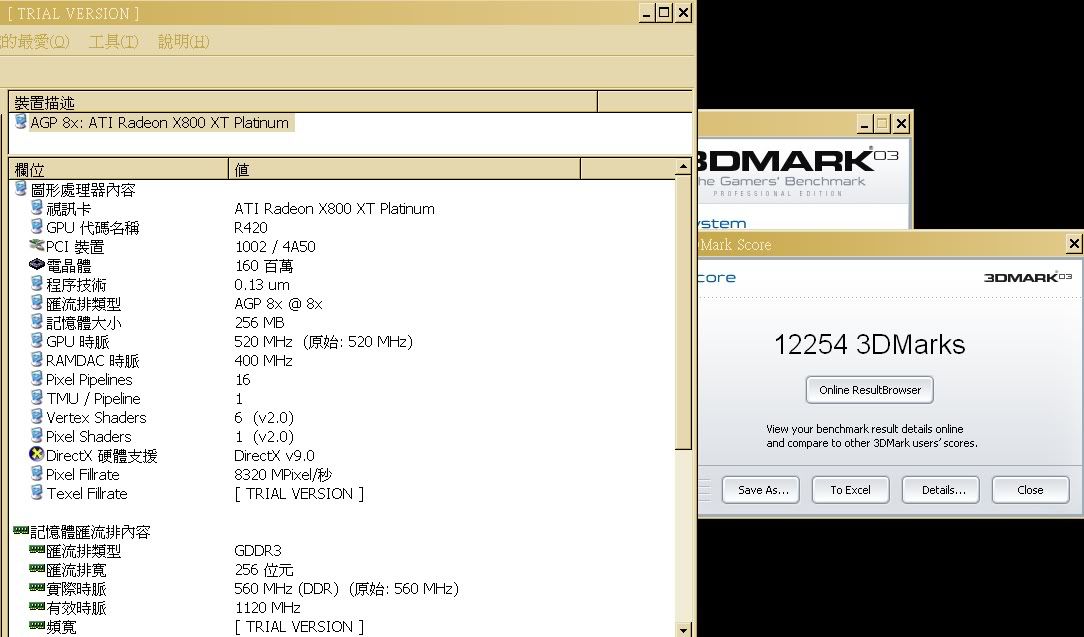
Task: Click the Close button in score dialog
Action: (x=1030, y=490)
